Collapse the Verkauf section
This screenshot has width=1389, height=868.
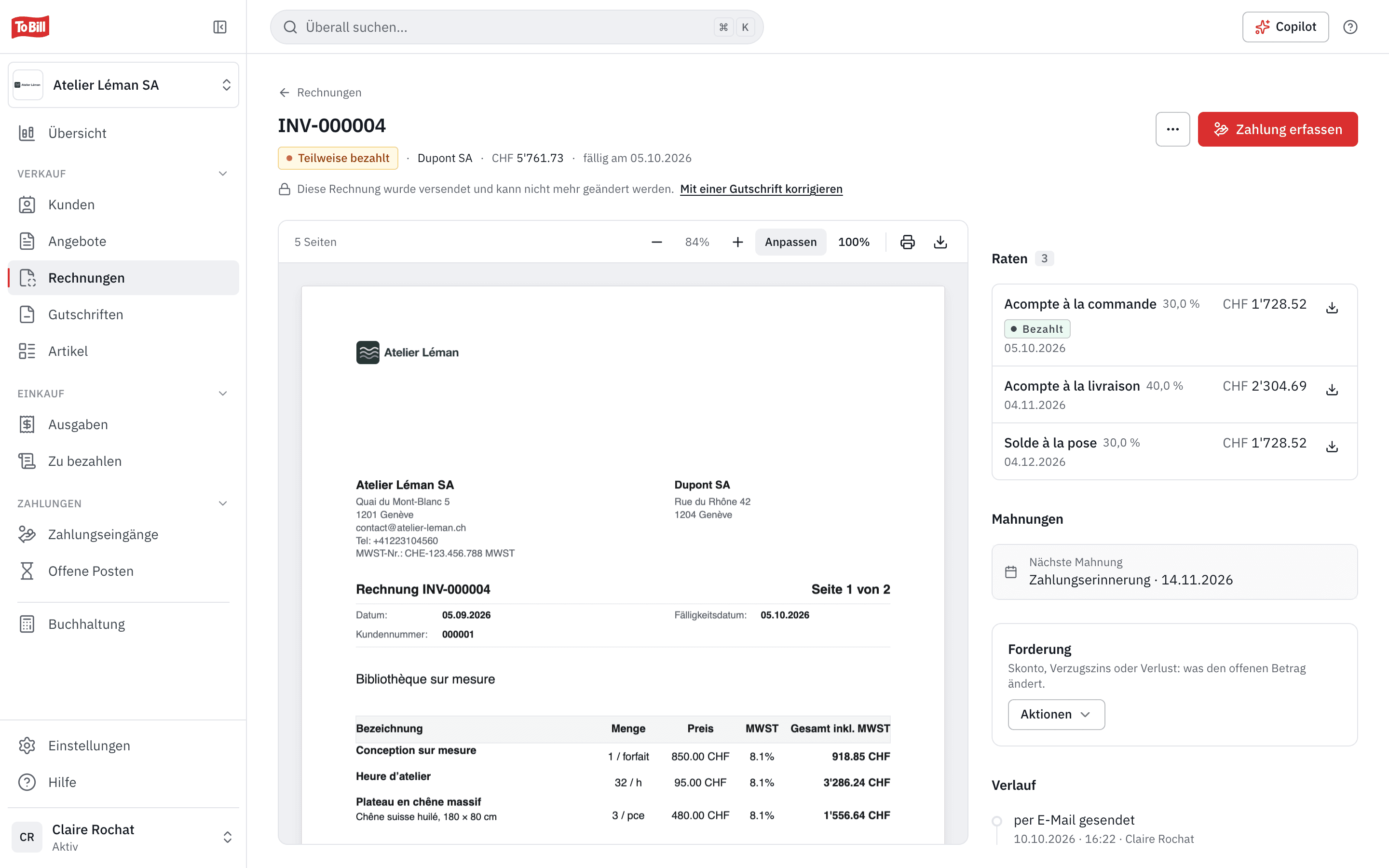pos(223,174)
